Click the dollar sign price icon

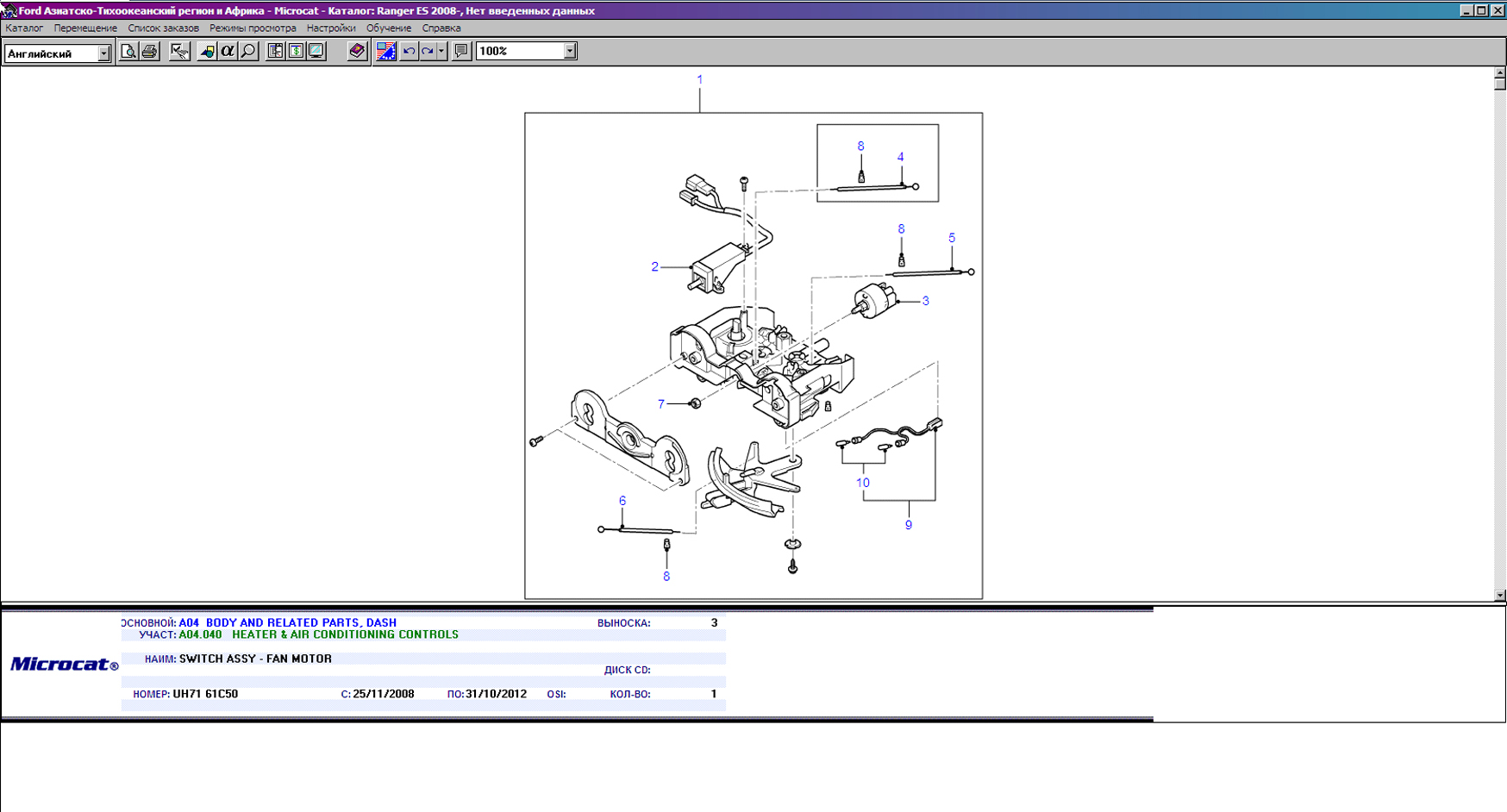(x=296, y=52)
